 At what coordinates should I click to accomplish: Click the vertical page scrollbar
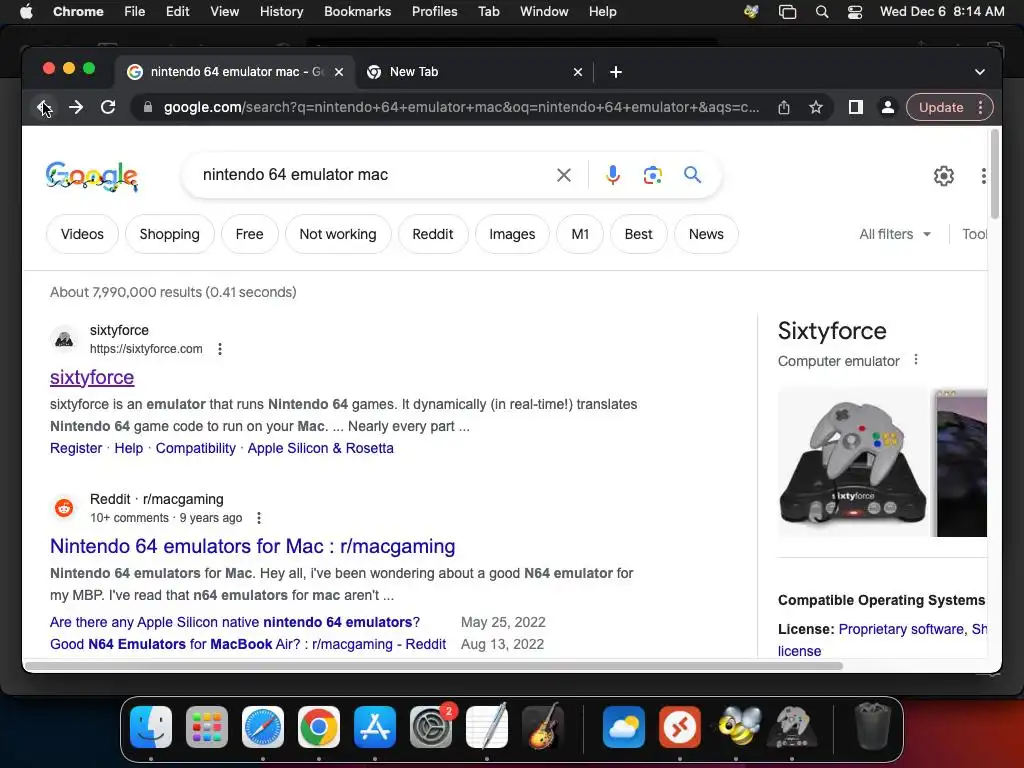(995, 174)
